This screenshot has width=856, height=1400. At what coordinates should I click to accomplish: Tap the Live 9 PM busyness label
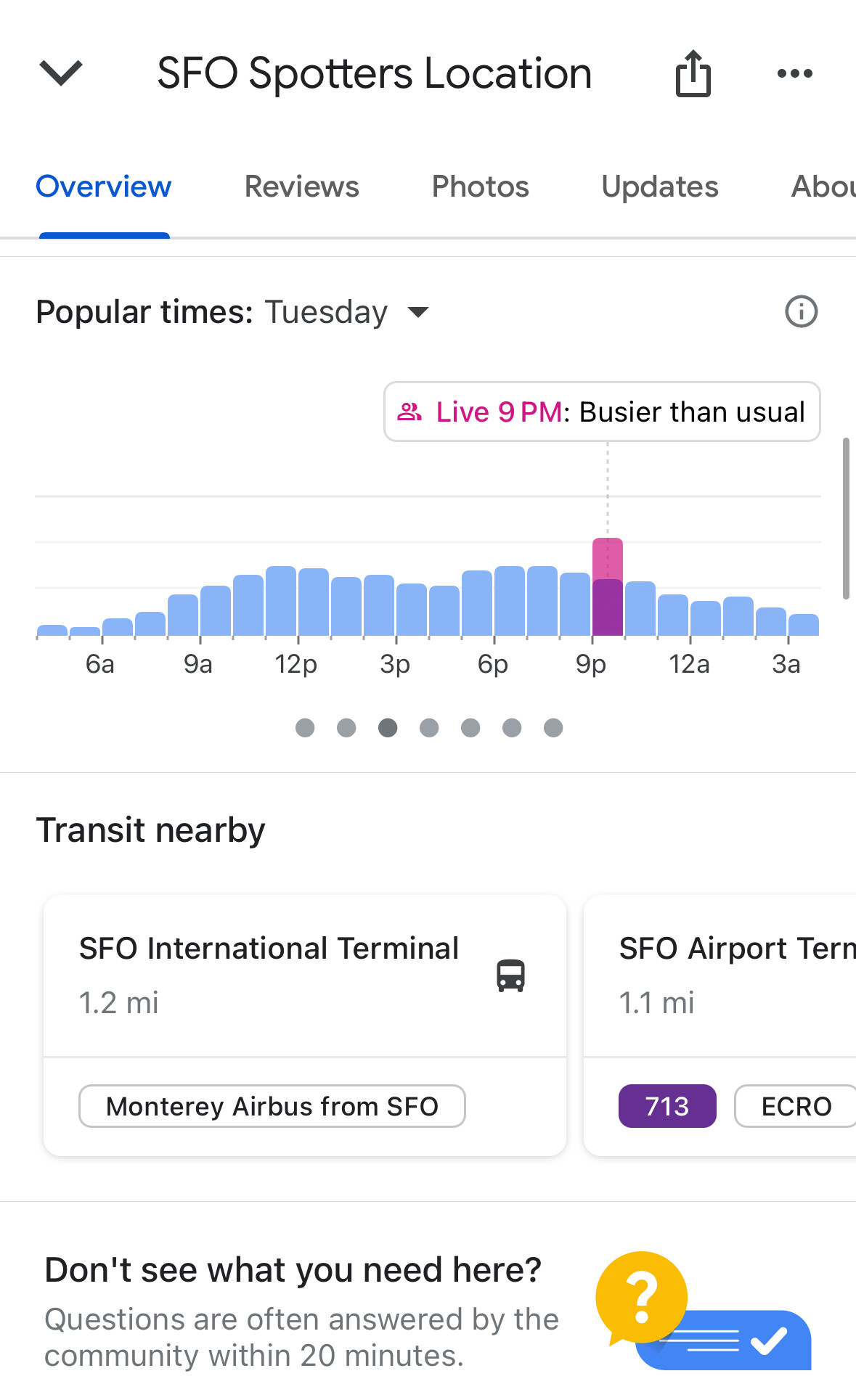tap(601, 412)
